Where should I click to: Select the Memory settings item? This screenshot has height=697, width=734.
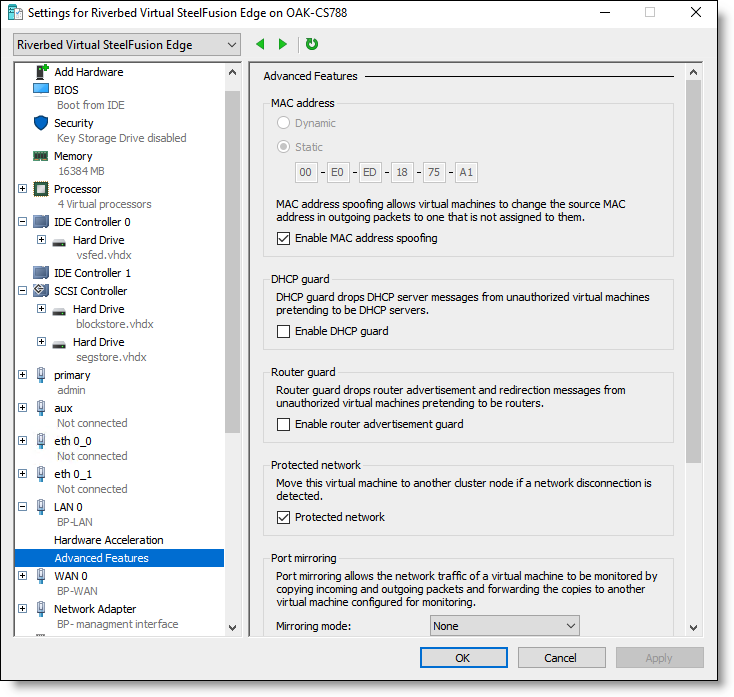tap(73, 156)
